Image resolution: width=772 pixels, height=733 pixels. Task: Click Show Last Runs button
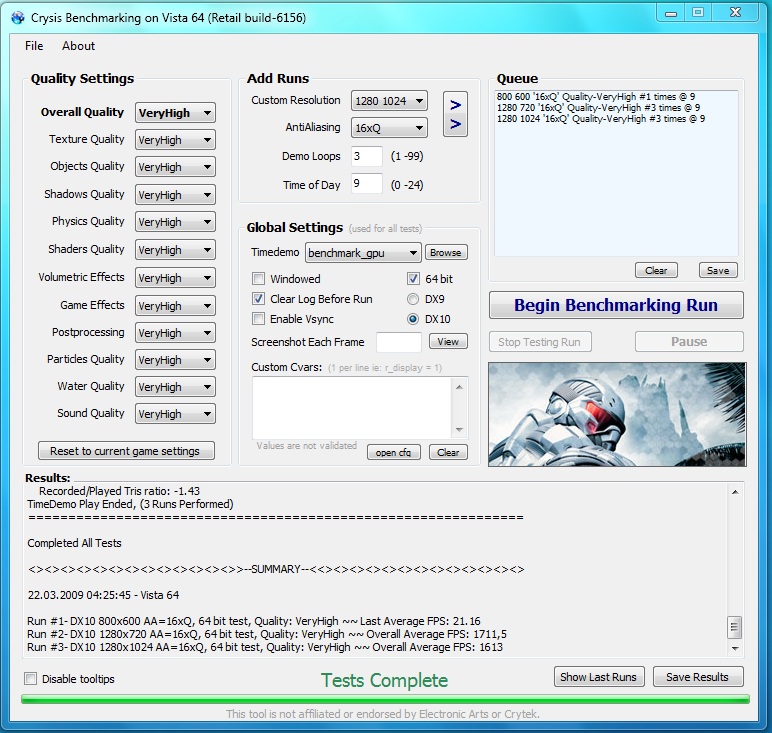click(x=598, y=677)
